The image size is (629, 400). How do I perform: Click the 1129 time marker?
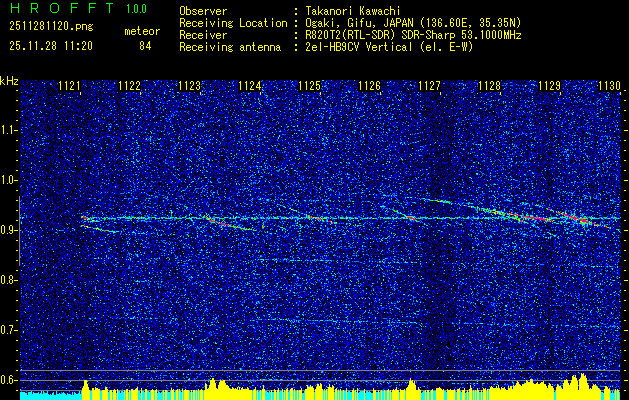point(549,86)
